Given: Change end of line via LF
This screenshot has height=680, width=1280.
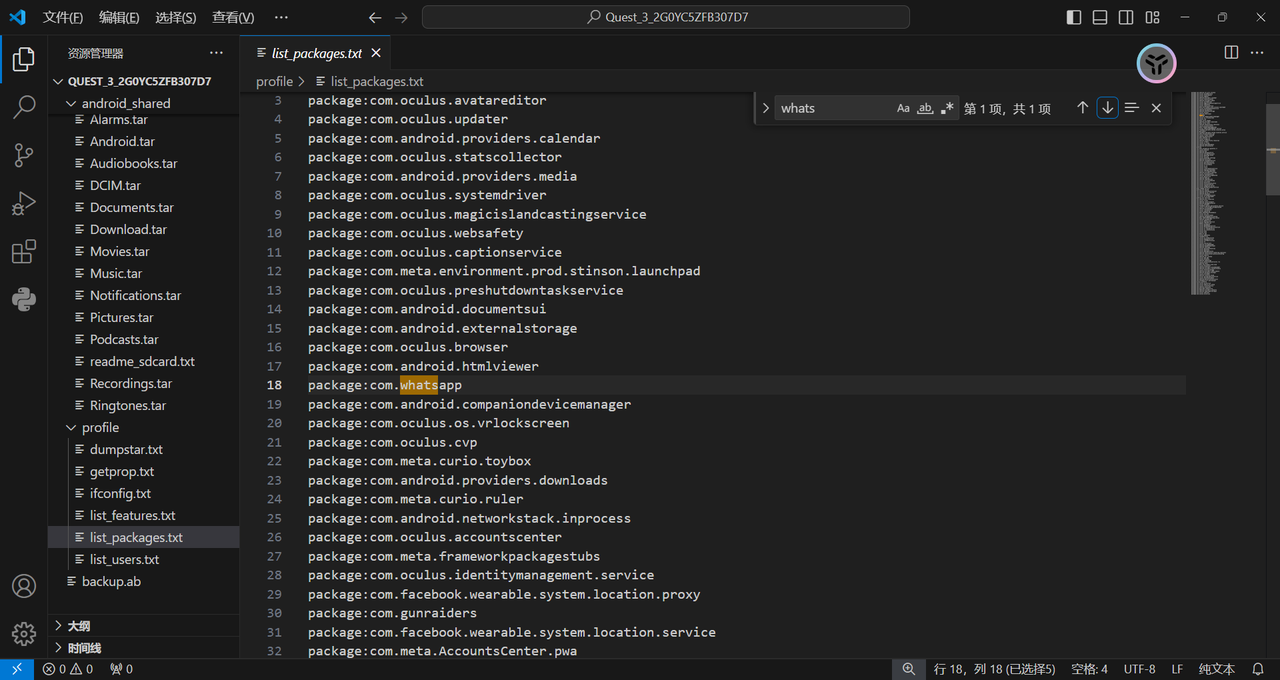Looking at the screenshot, I should point(1177,669).
